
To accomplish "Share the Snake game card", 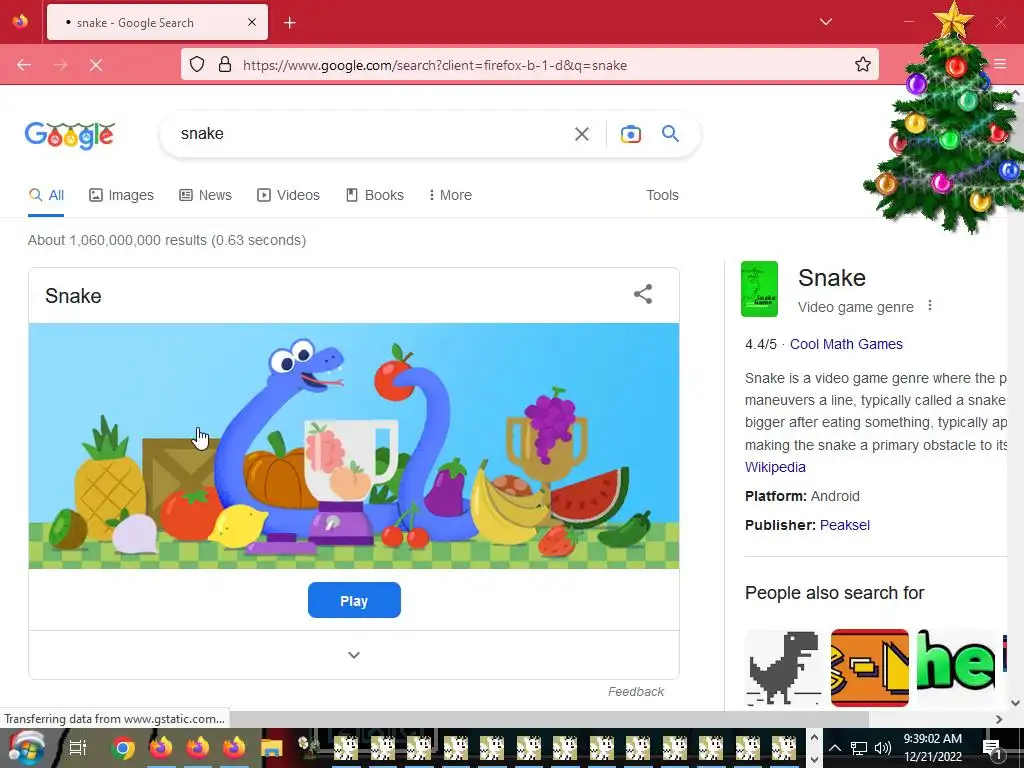I will [x=643, y=295].
